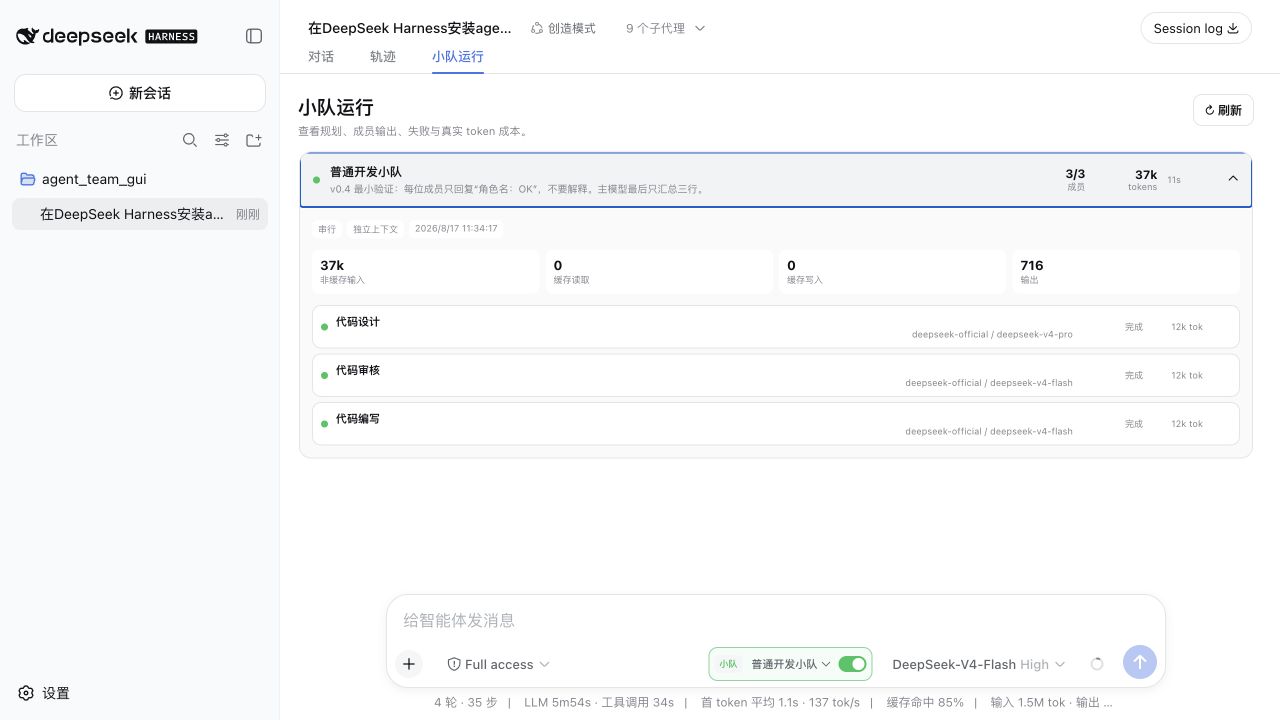
Task: Click the 独立上下文 tag
Action: click(375, 229)
